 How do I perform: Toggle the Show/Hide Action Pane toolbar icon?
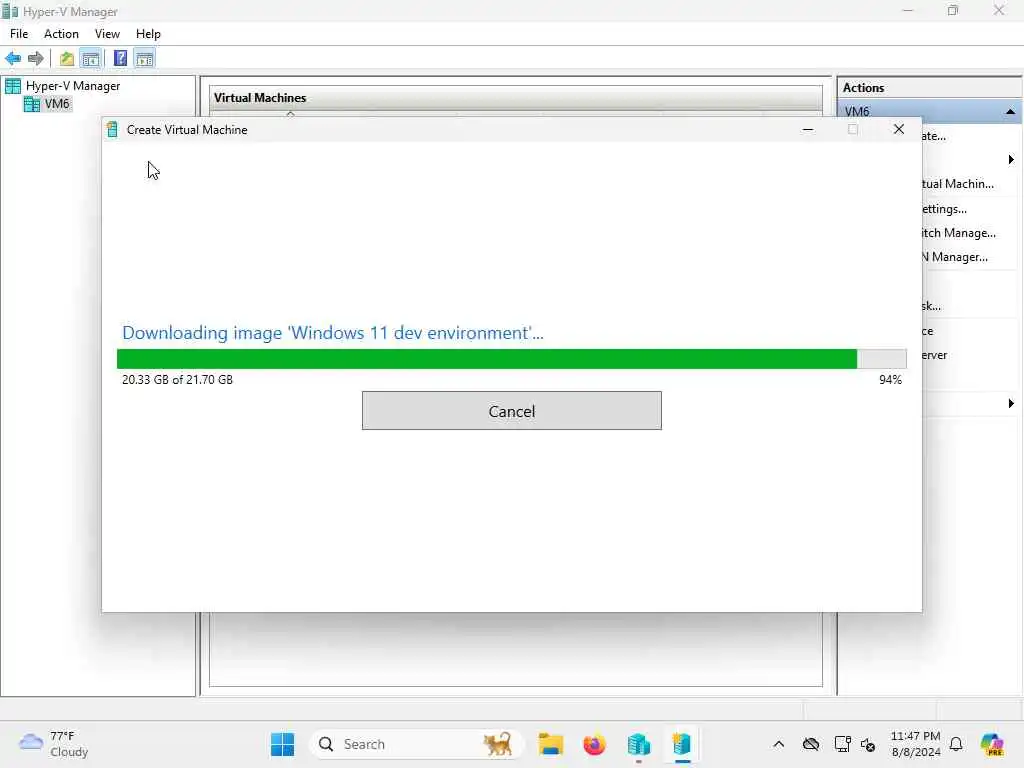click(144, 59)
